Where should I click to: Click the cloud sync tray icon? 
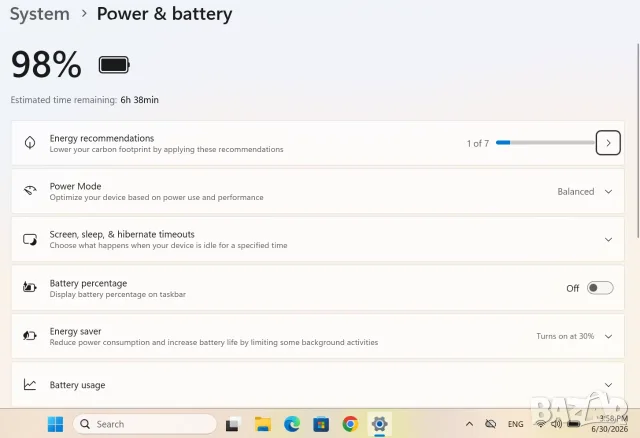pos(490,424)
